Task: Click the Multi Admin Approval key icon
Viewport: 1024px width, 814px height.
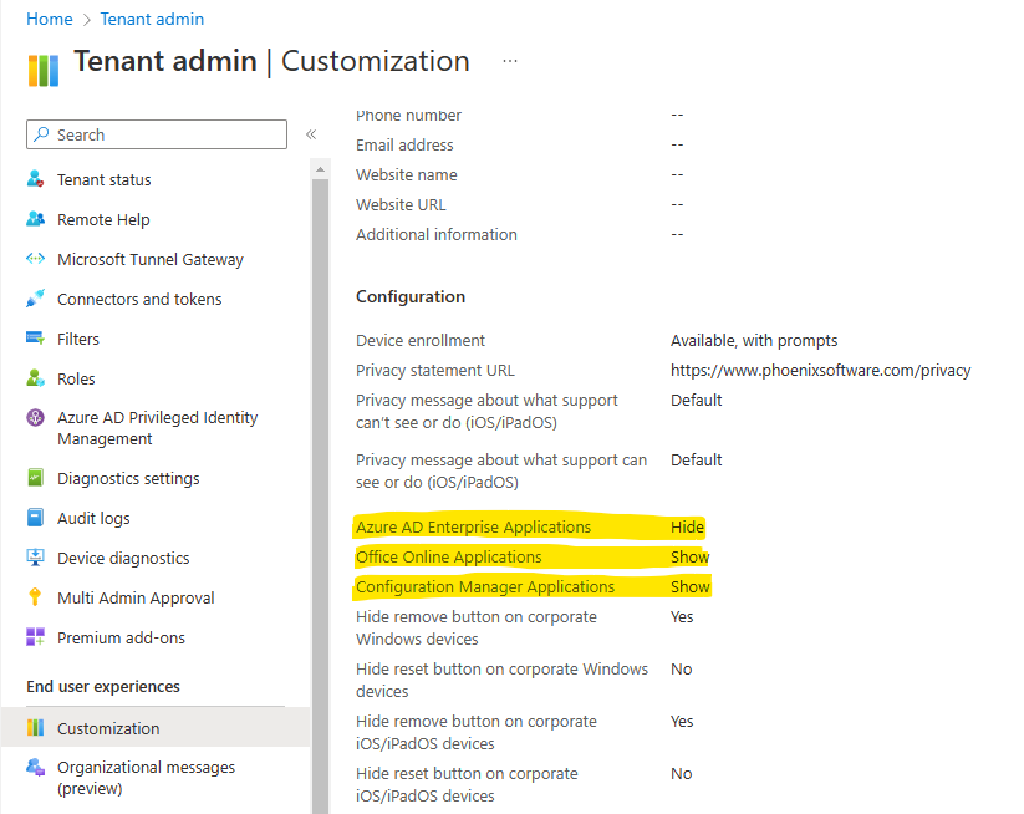Action: [35, 597]
